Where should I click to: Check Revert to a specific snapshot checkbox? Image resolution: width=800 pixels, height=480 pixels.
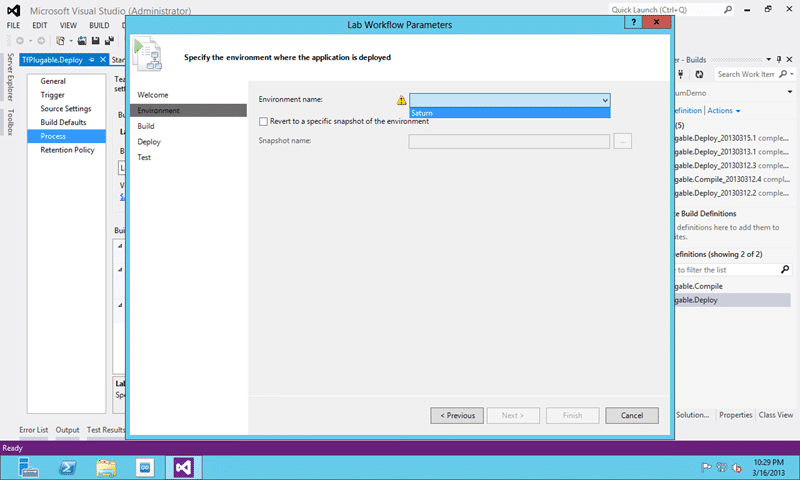tap(263, 121)
